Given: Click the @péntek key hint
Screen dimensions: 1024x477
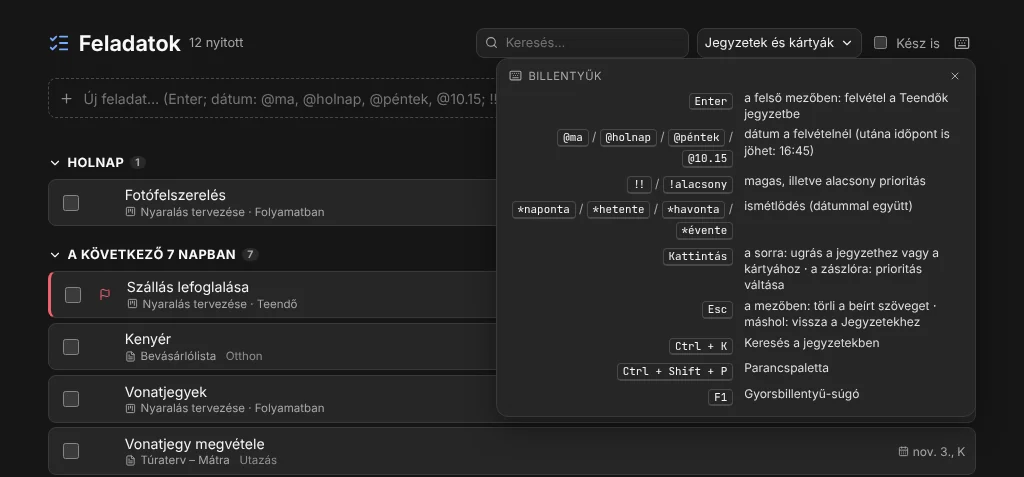Looking at the screenshot, I should pyautogui.click(x=696, y=138).
